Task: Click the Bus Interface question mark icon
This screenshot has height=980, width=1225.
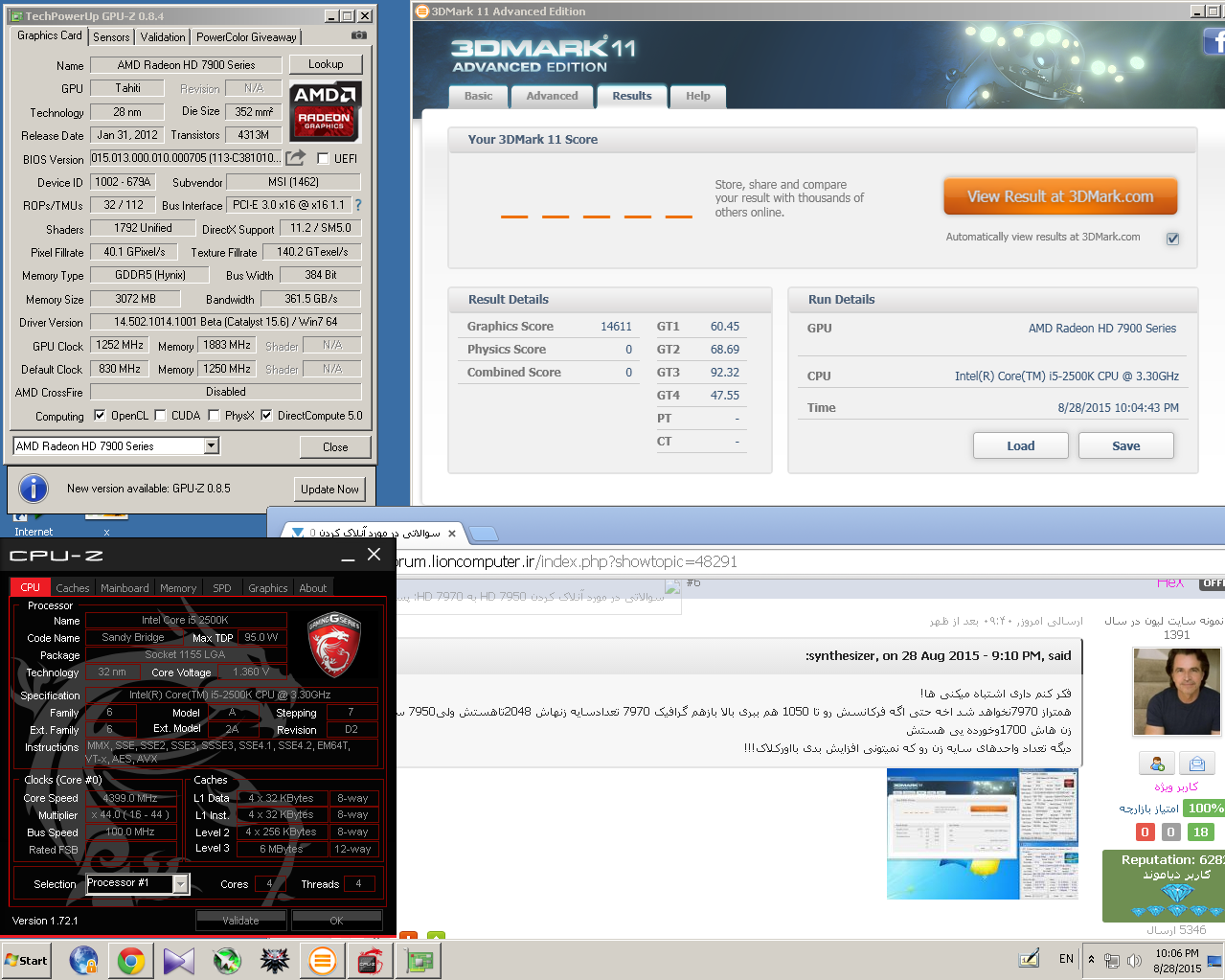Action: click(x=358, y=205)
